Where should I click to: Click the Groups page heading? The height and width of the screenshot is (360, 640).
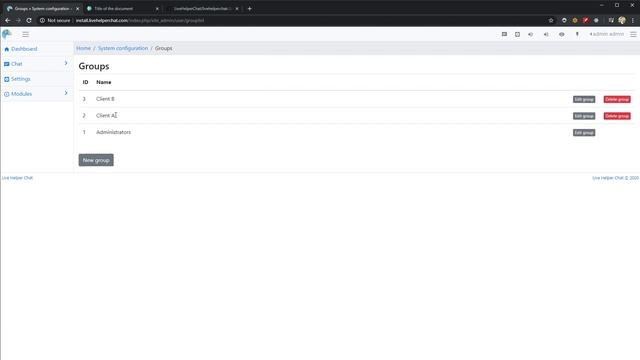tap(94, 66)
